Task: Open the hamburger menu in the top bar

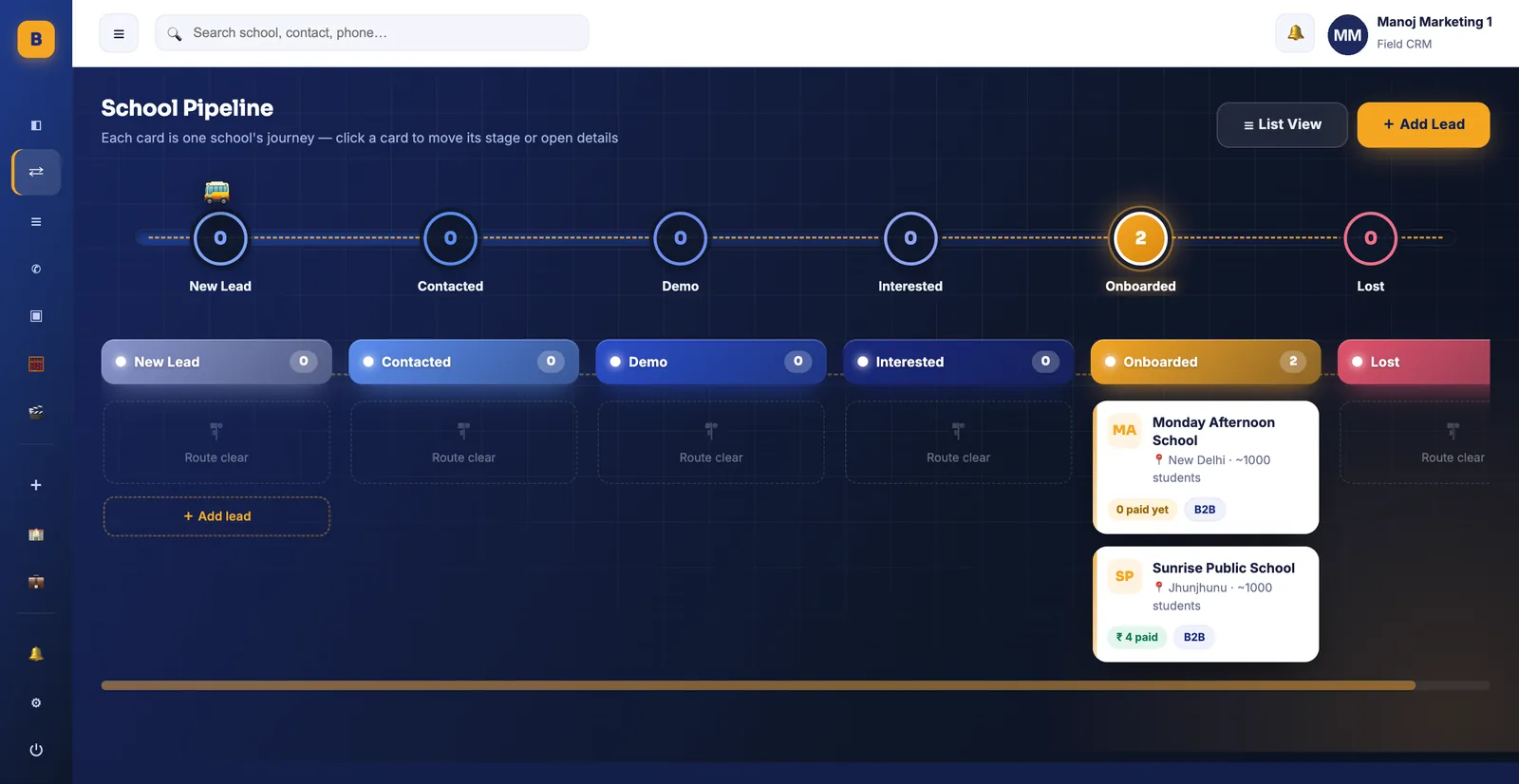Action: [119, 33]
